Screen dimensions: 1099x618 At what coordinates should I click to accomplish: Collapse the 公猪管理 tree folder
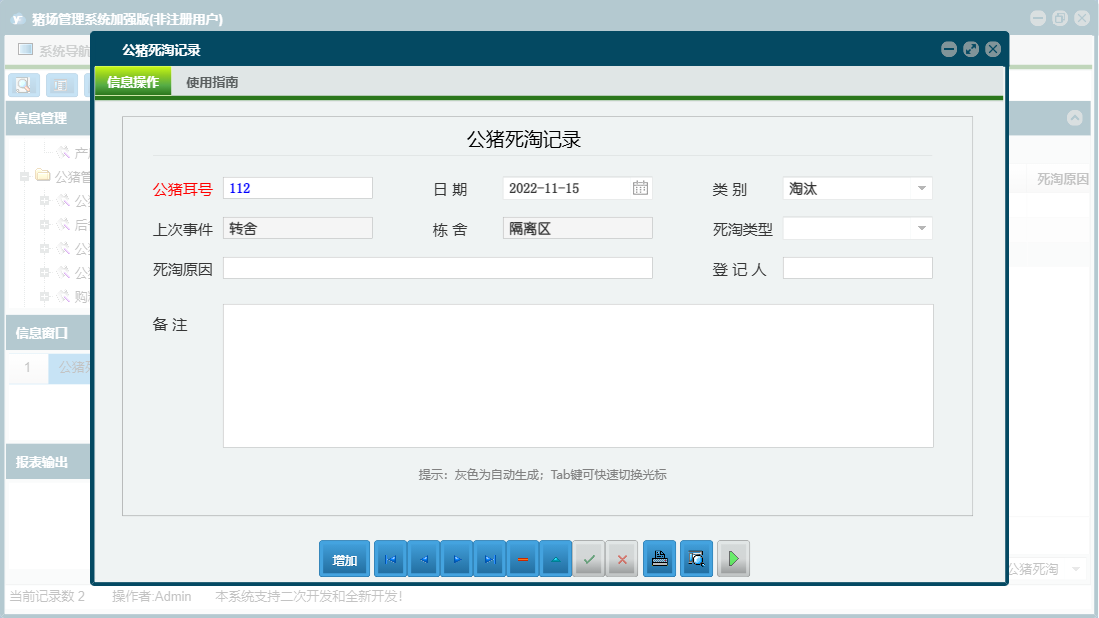coord(25,177)
